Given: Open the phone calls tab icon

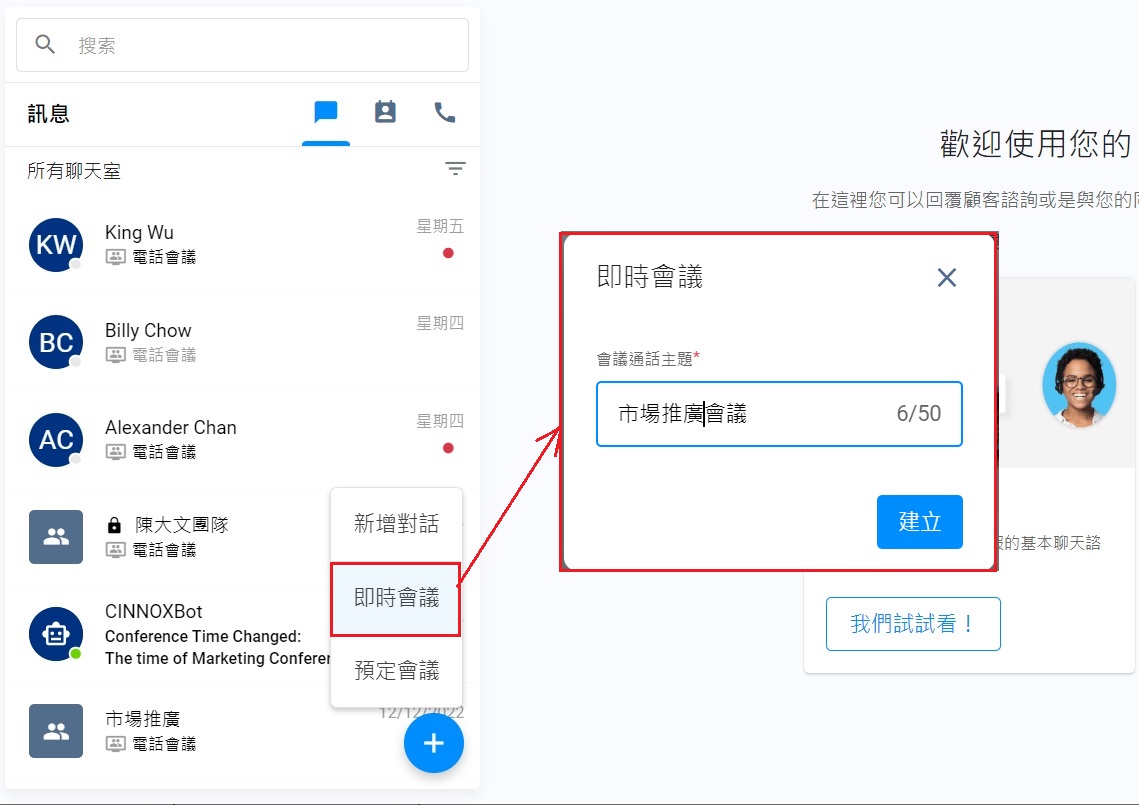Looking at the screenshot, I should tap(445, 113).
